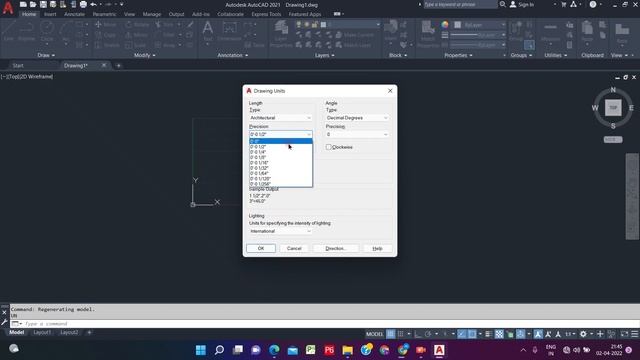This screenshot has height=360, width=640.
Task: Click the Save icon in quick access toolbar
Action: coord(43,4)
